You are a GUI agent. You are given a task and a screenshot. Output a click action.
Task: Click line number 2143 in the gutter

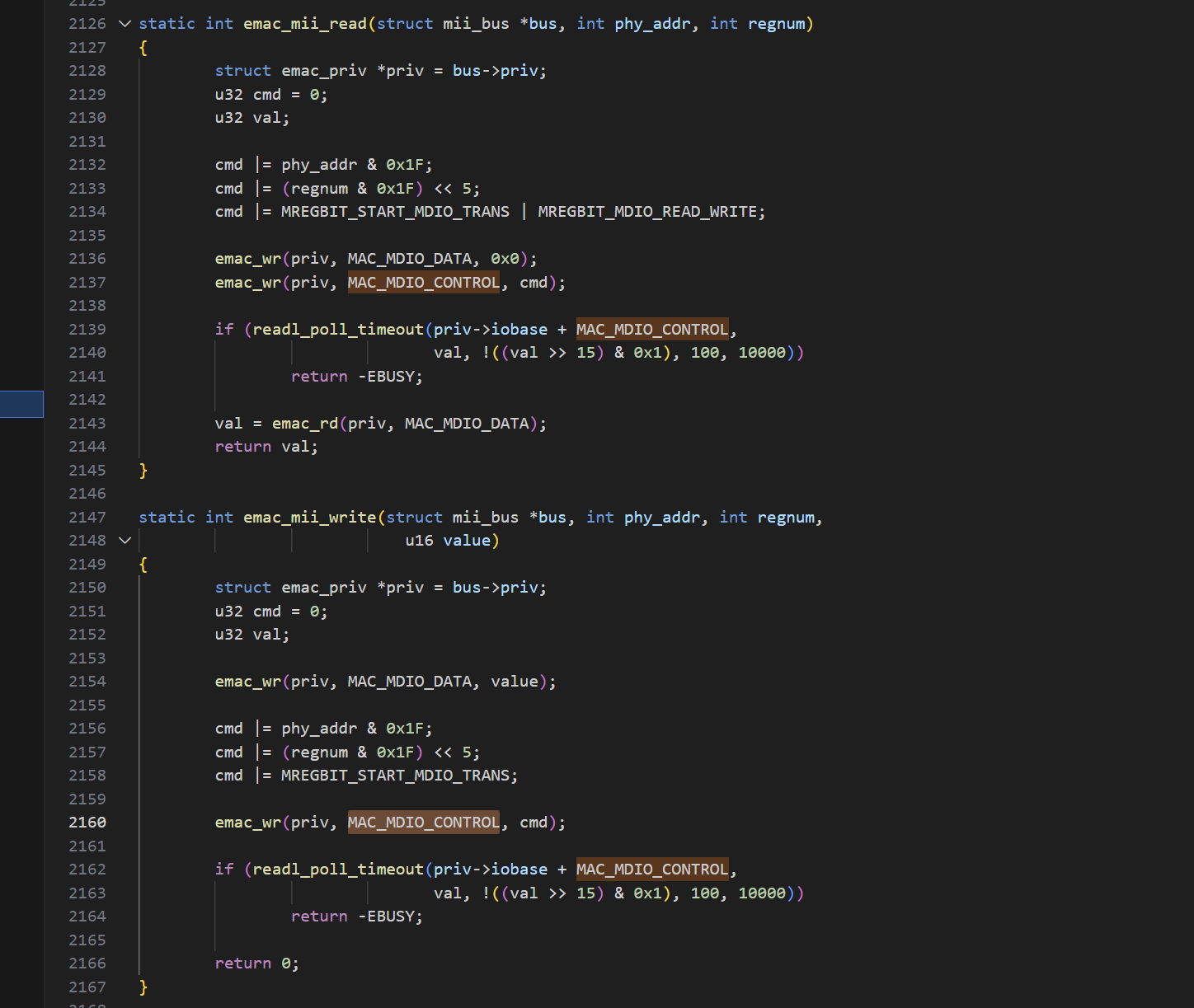point(87,424)
